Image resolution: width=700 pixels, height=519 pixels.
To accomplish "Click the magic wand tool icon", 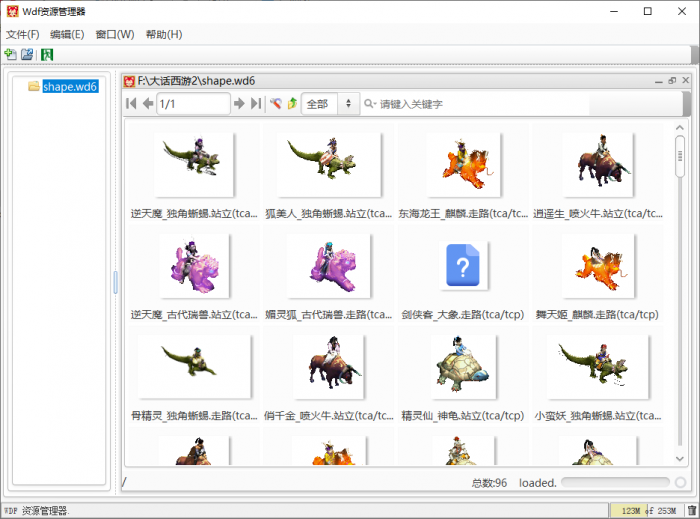I will 276,104.
